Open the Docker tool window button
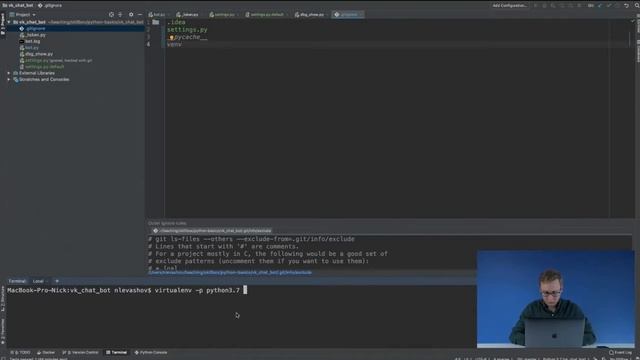Viewport: 640px width, 360px height. pos(46,353)
